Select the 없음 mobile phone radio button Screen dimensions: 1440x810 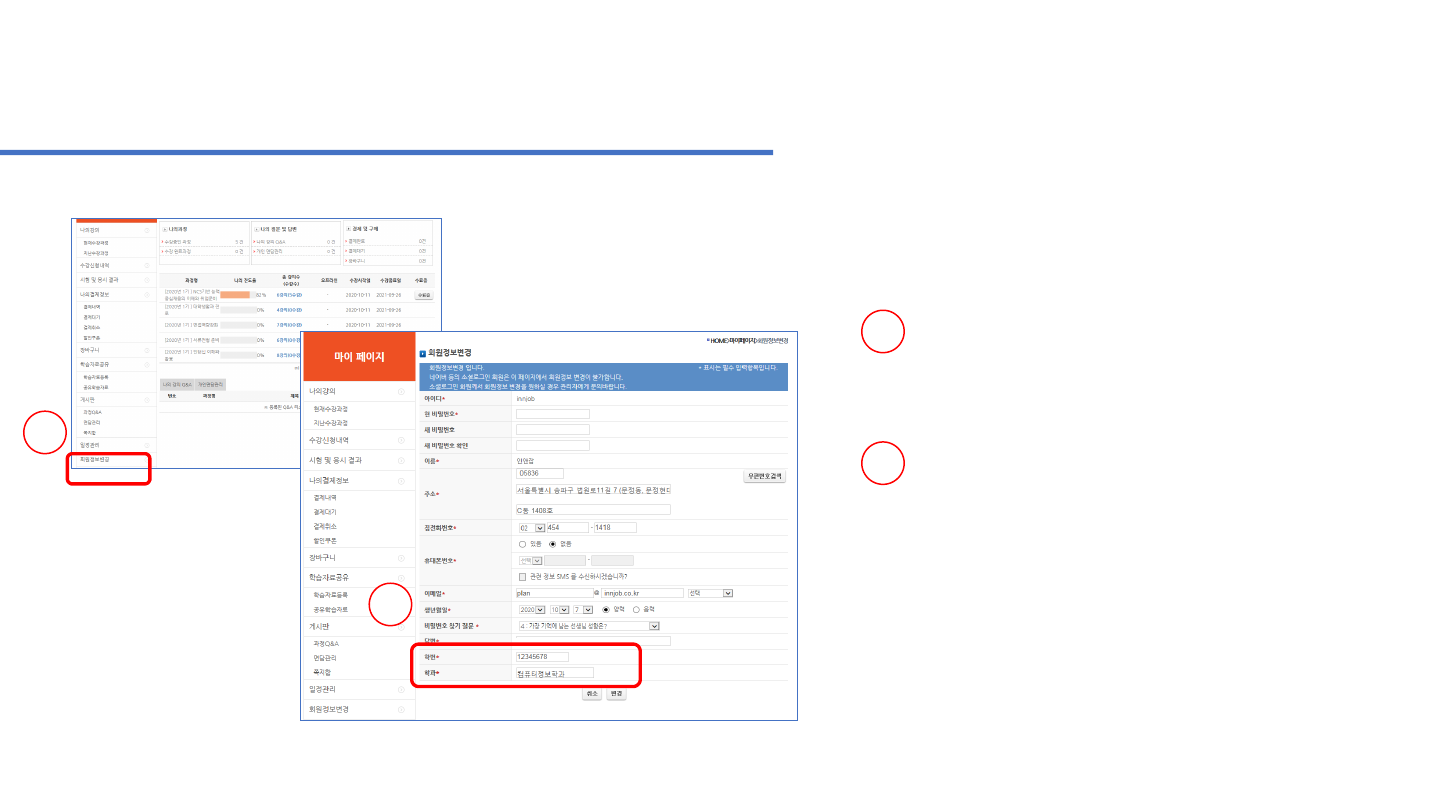click(x=552, y=544)
